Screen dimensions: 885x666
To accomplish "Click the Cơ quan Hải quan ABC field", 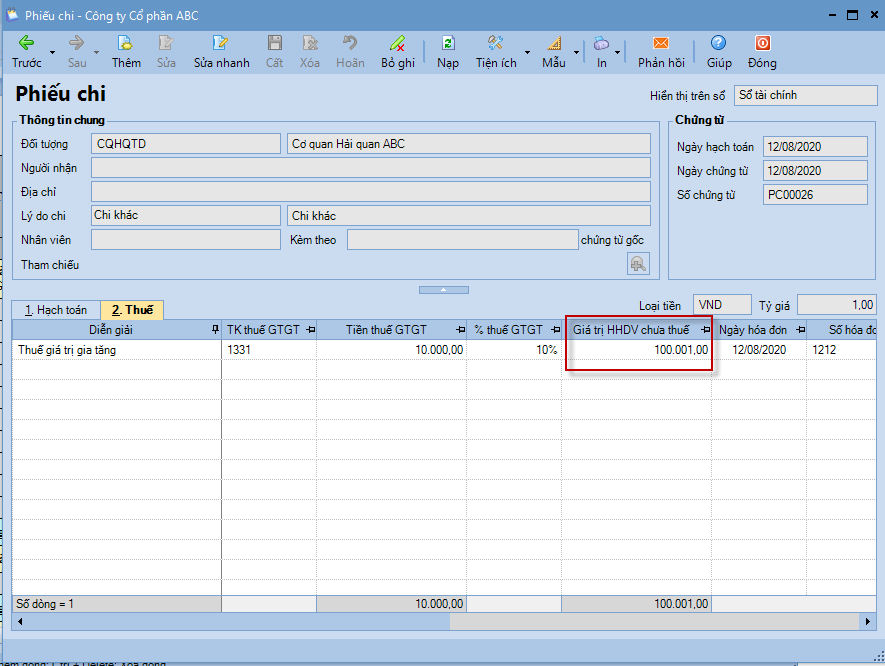I will click(x=468, y=143).
